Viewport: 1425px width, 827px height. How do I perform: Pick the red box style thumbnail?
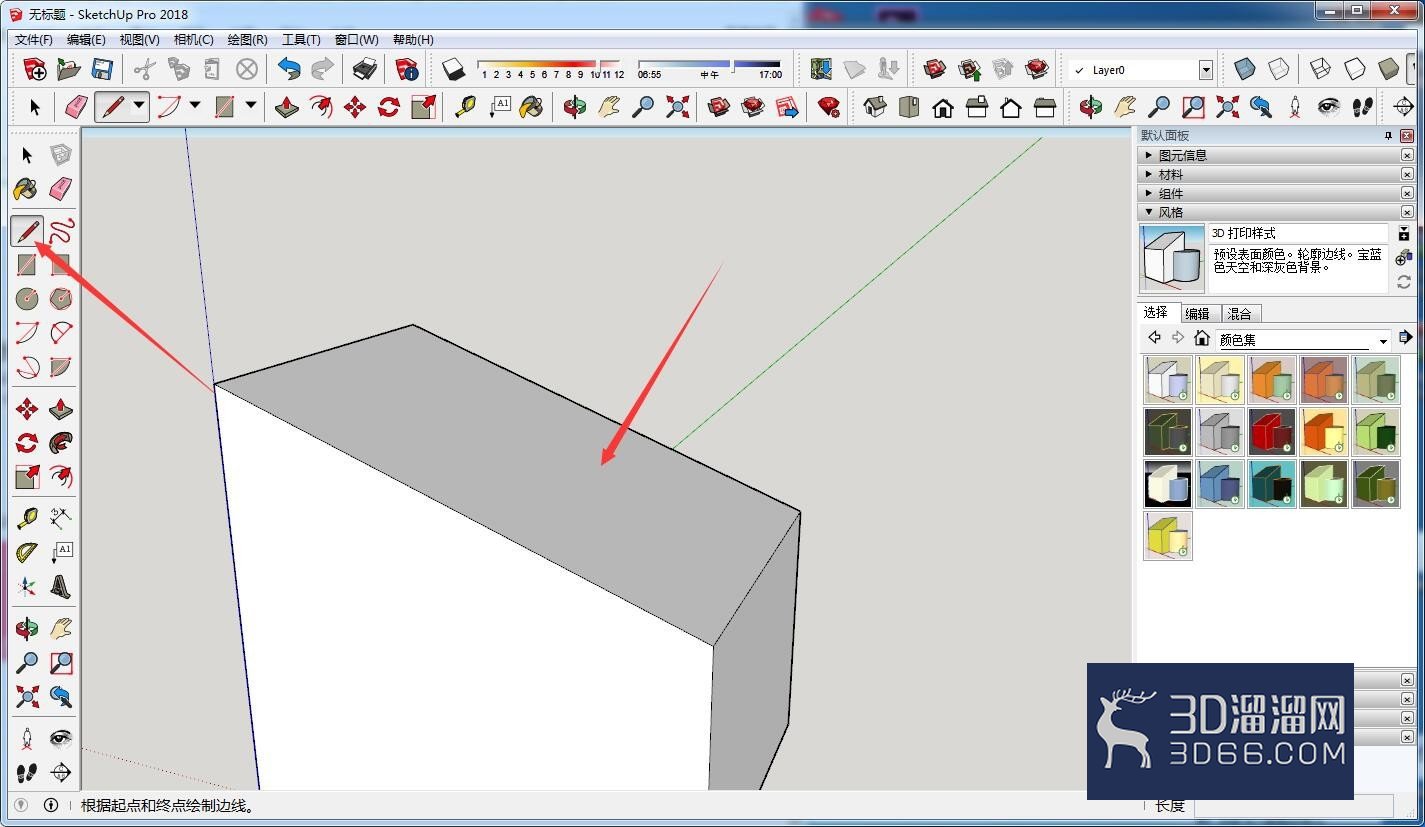click(x=1272, y=431)
